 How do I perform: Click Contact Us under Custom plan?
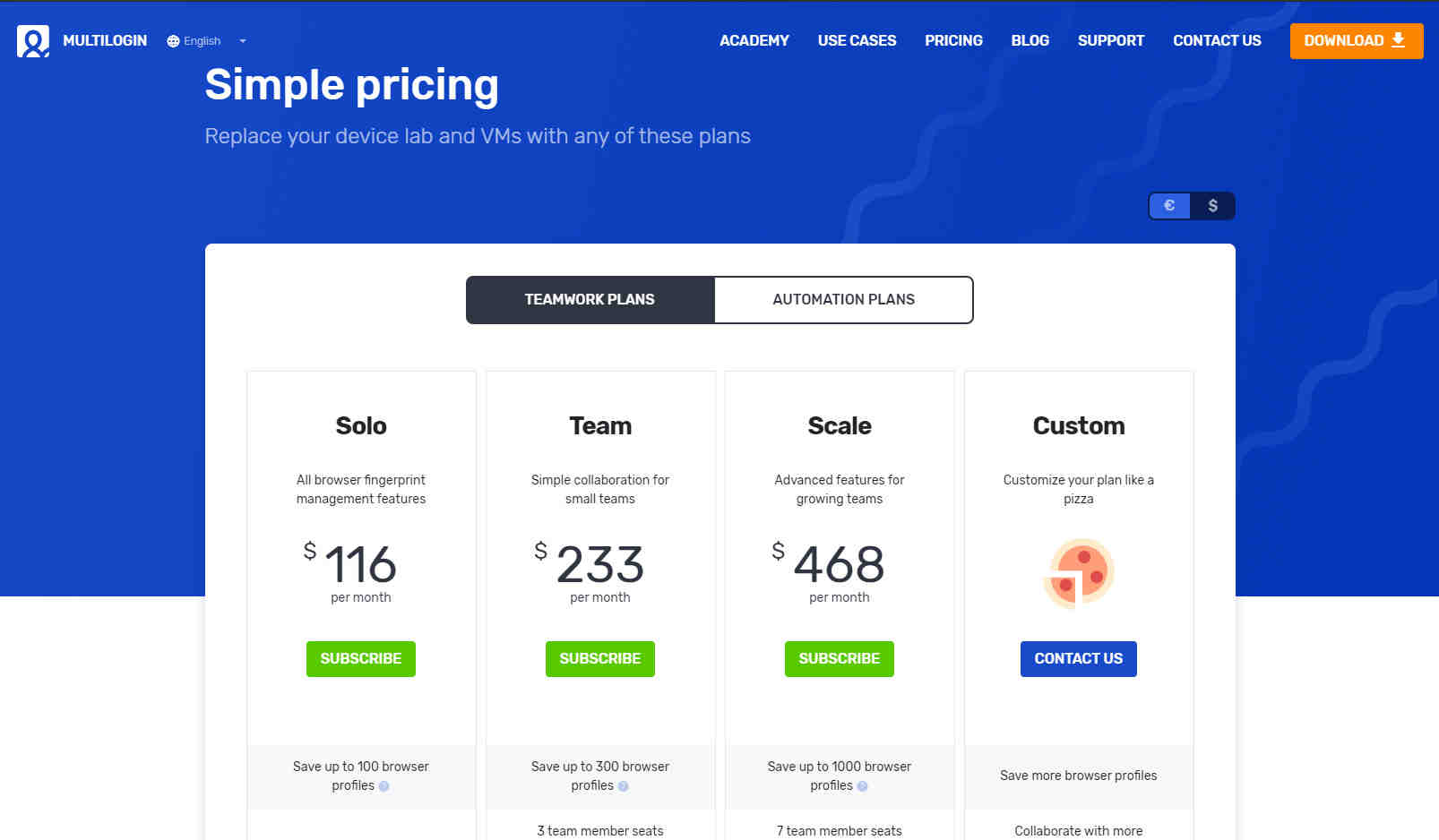point(1079,659)
